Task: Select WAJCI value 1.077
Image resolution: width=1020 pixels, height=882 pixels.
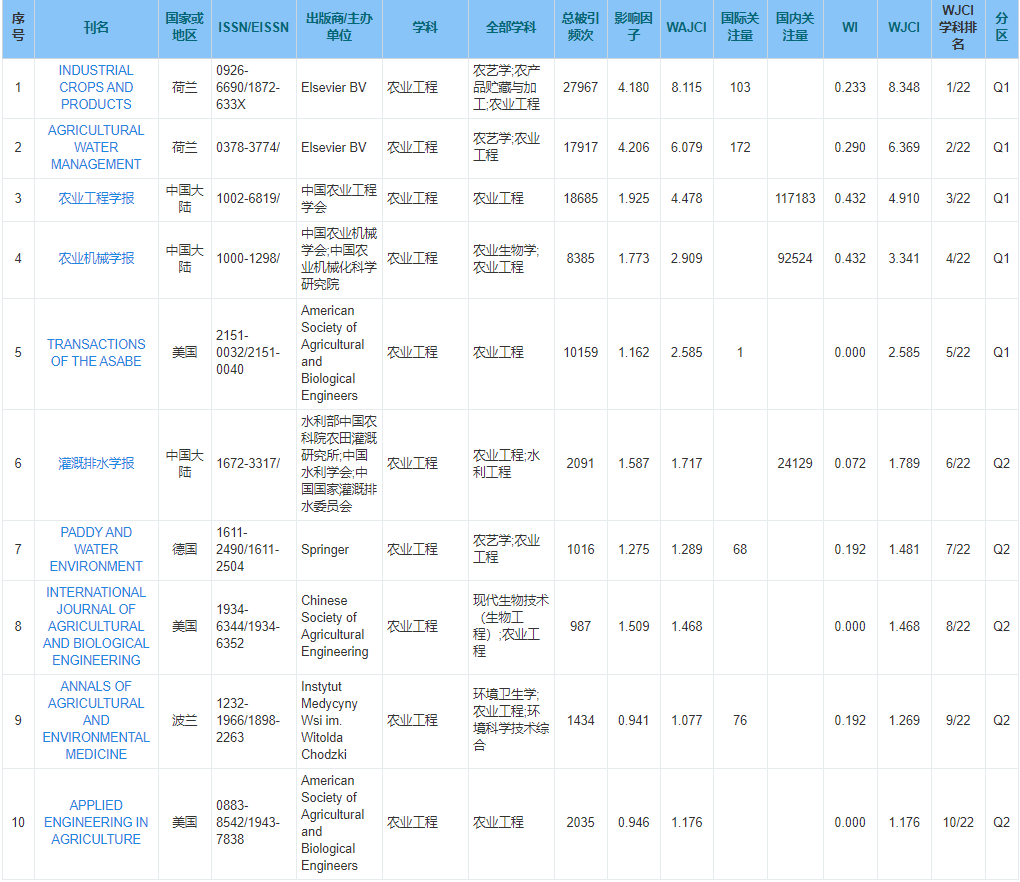Action: pos(687,720)
